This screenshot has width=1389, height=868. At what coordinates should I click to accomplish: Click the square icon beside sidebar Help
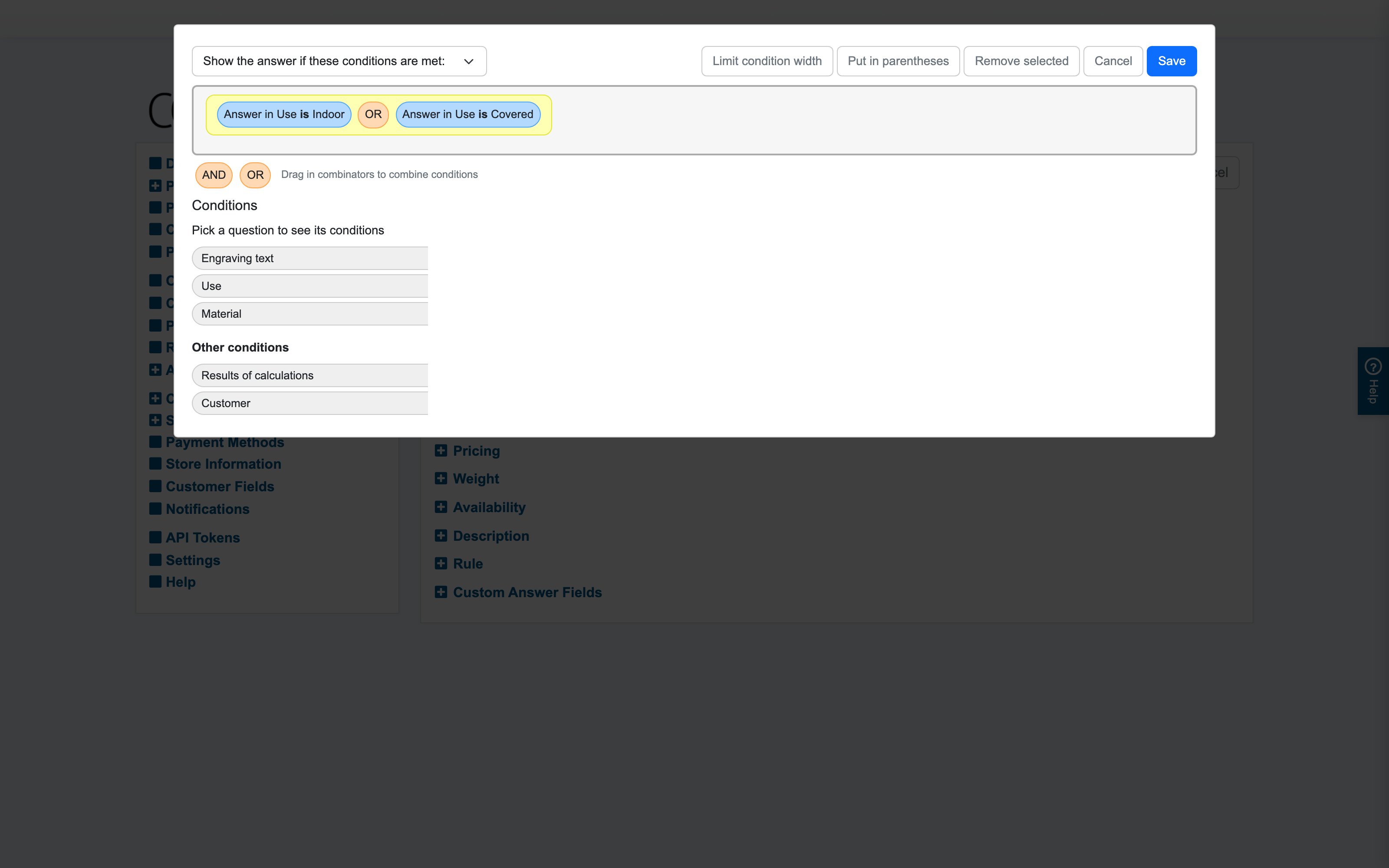(x=155, y=581)
